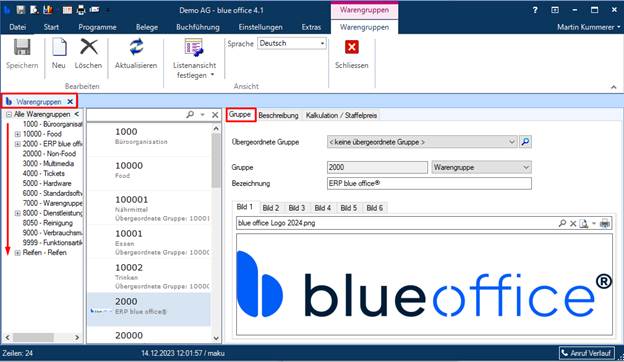The image size is (624, 362).
Task: Close the Warengruppen document tab
Action: coord(70,102)
